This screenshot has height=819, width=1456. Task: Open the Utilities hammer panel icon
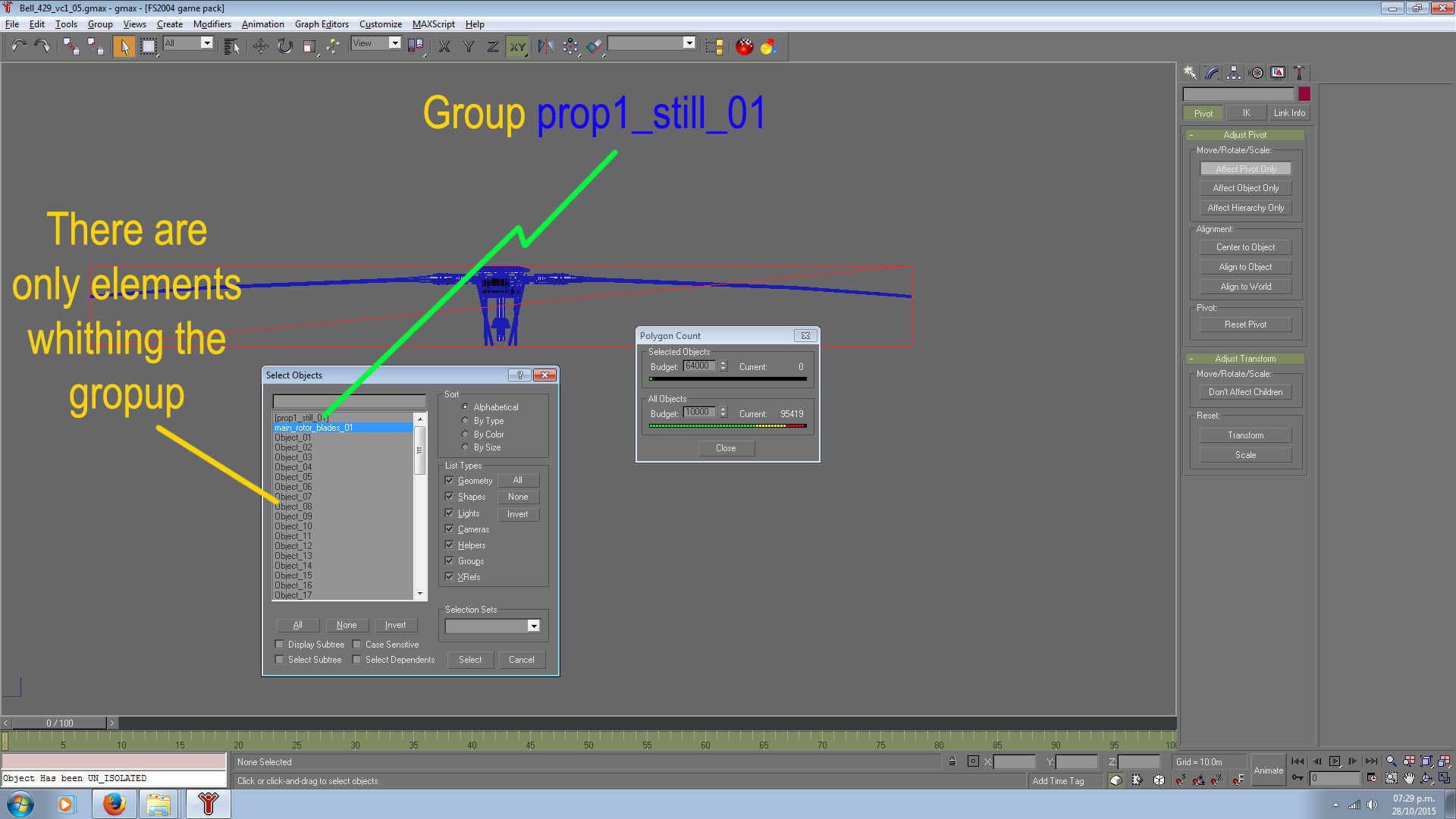coord(1299,73)
